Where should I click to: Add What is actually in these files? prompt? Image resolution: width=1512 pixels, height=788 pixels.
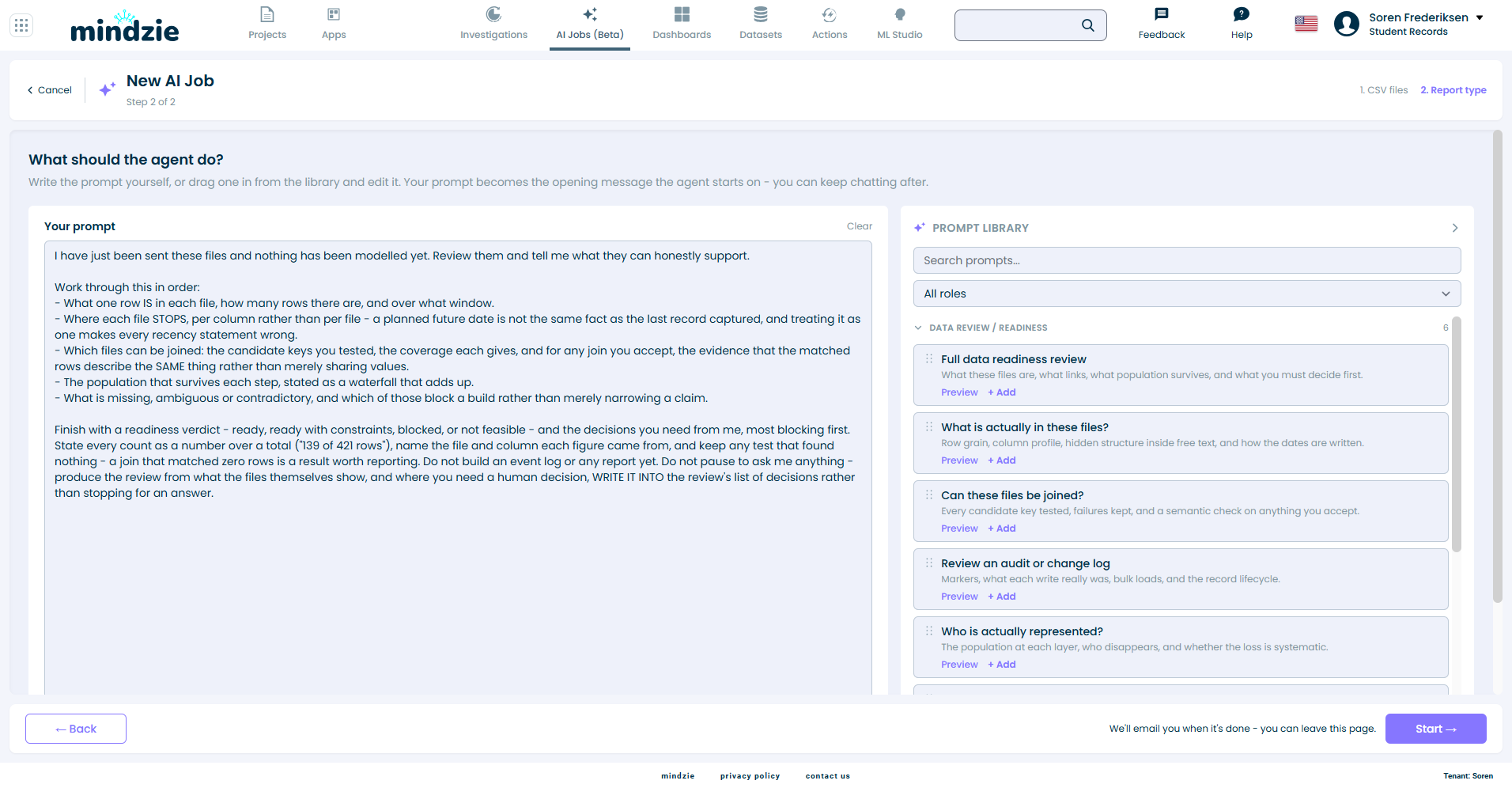(x=1002, y=460)
